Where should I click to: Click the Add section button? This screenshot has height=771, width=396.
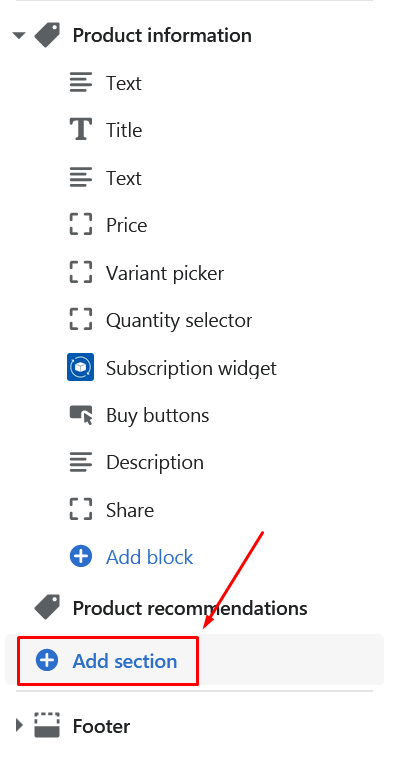108,661
